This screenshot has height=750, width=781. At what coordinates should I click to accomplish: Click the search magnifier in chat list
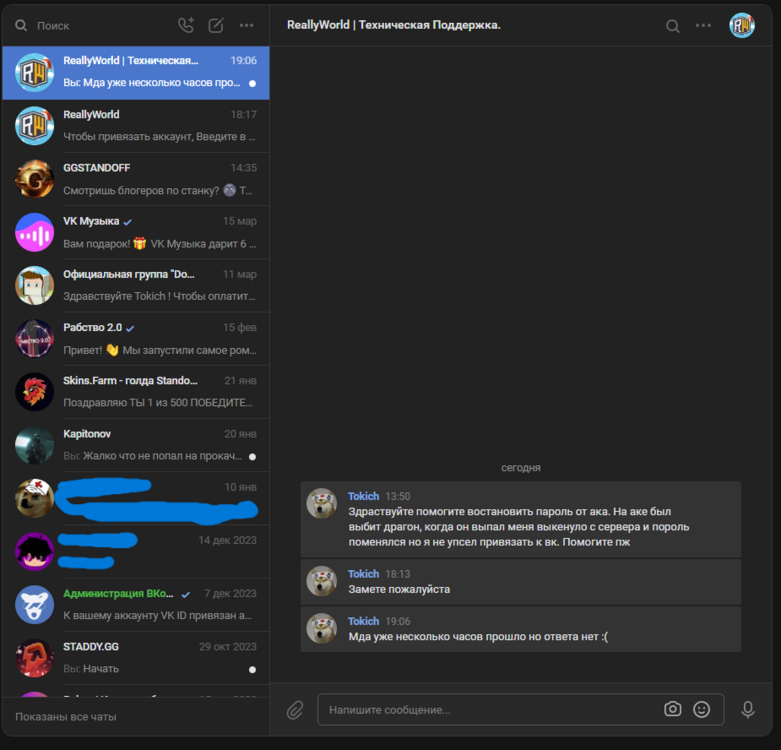click(x=21, y=25)
